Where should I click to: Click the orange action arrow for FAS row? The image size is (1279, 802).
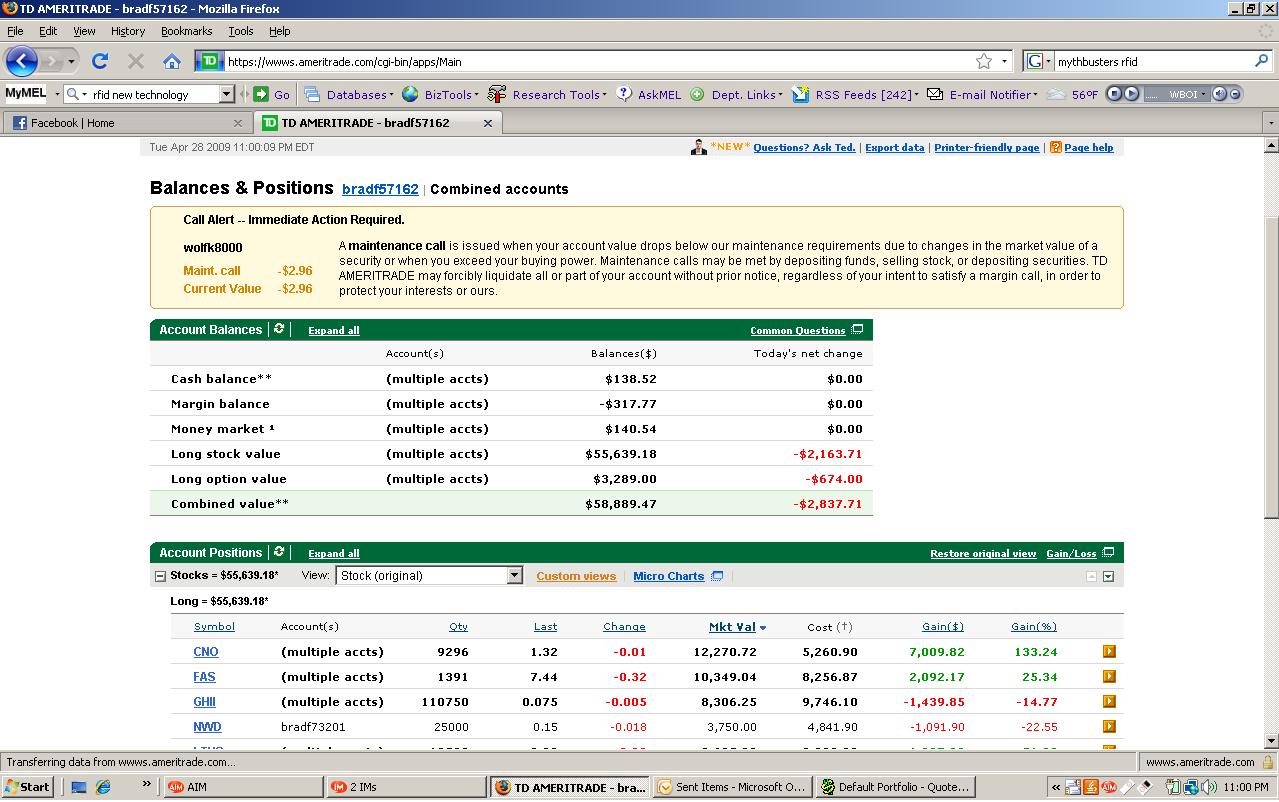click(x=1109, y=676)
